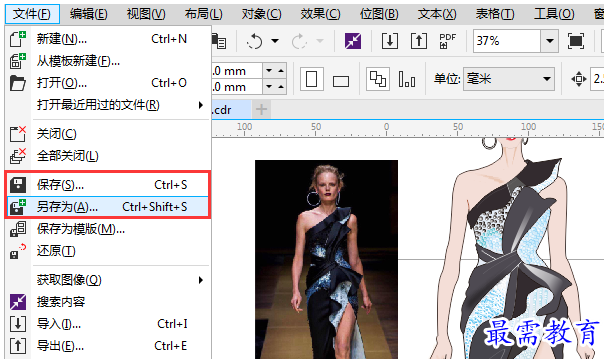Click the plus button to add new document tab
Image resolution: width=608 pixels, height=364 pixels.
(261, 109)
